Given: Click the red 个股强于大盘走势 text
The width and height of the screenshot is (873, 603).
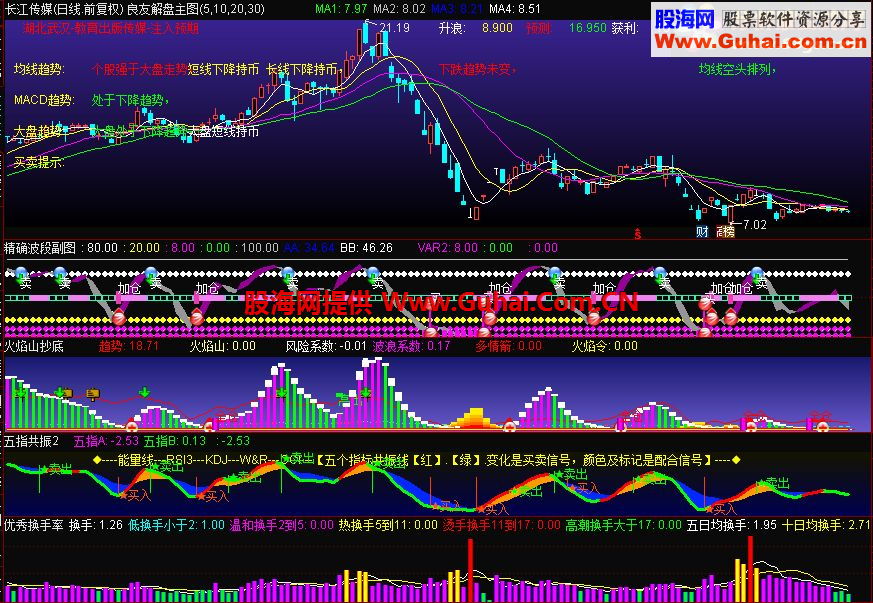Looking at the screenshot, I should [140, 69].
